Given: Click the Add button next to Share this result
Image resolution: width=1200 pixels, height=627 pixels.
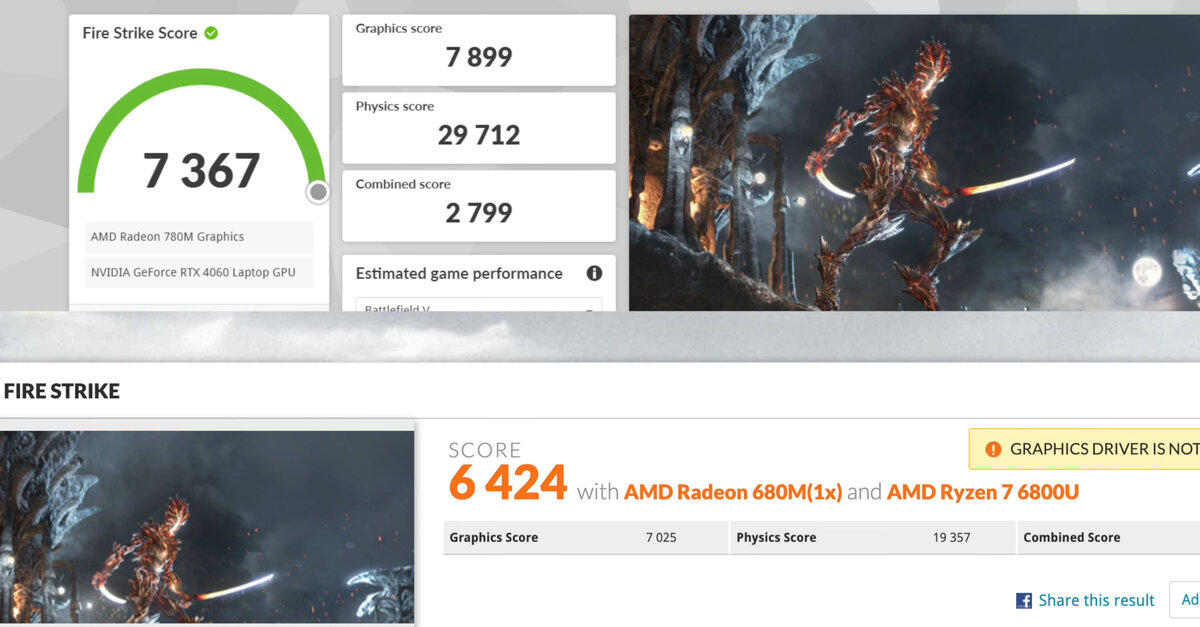Looking at the screenshot, I should [x=1187, y=600].
